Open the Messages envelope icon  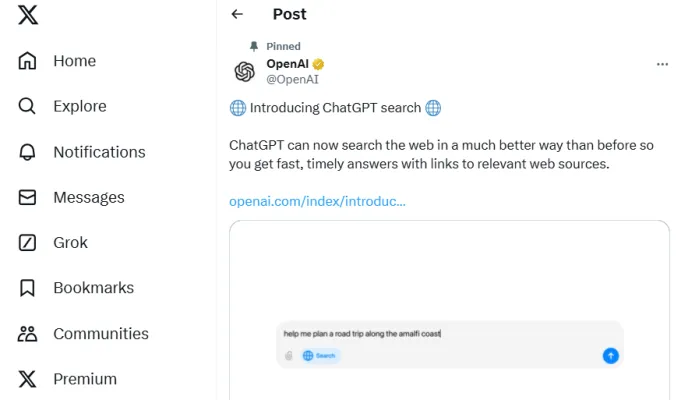28,197
